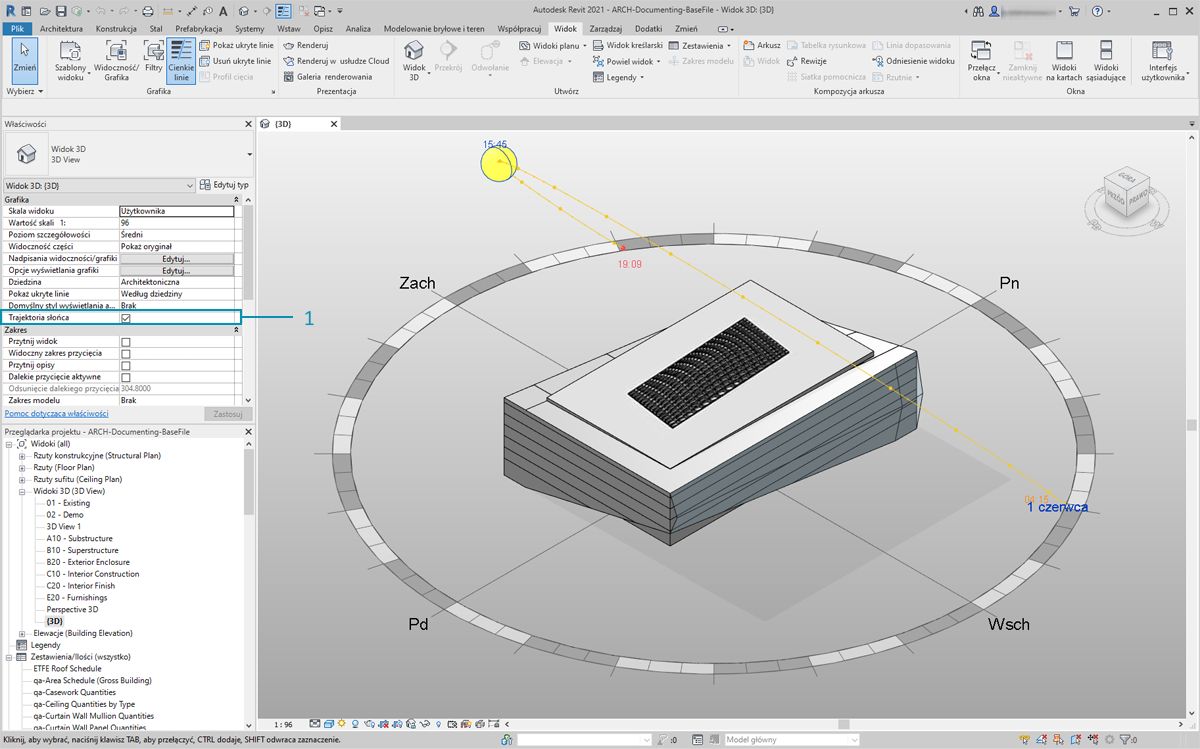This screenshot has width=1200, height=749.
Task: Click Edytuj for Nadpisania widoczności/grafiki
Action: pyautogui.click(x=176, y=258)
